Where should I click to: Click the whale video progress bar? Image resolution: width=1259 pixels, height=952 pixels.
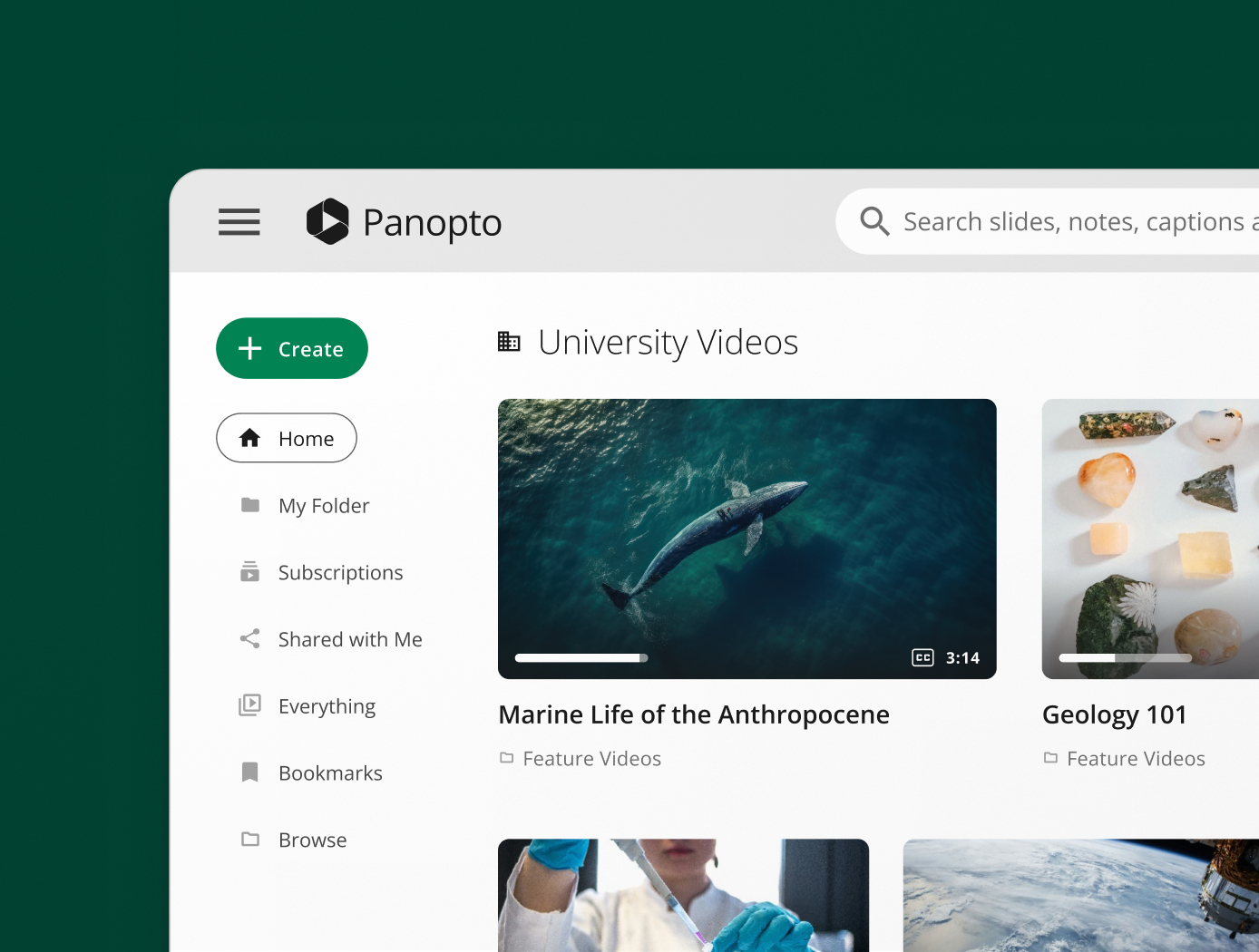(581, 658)
